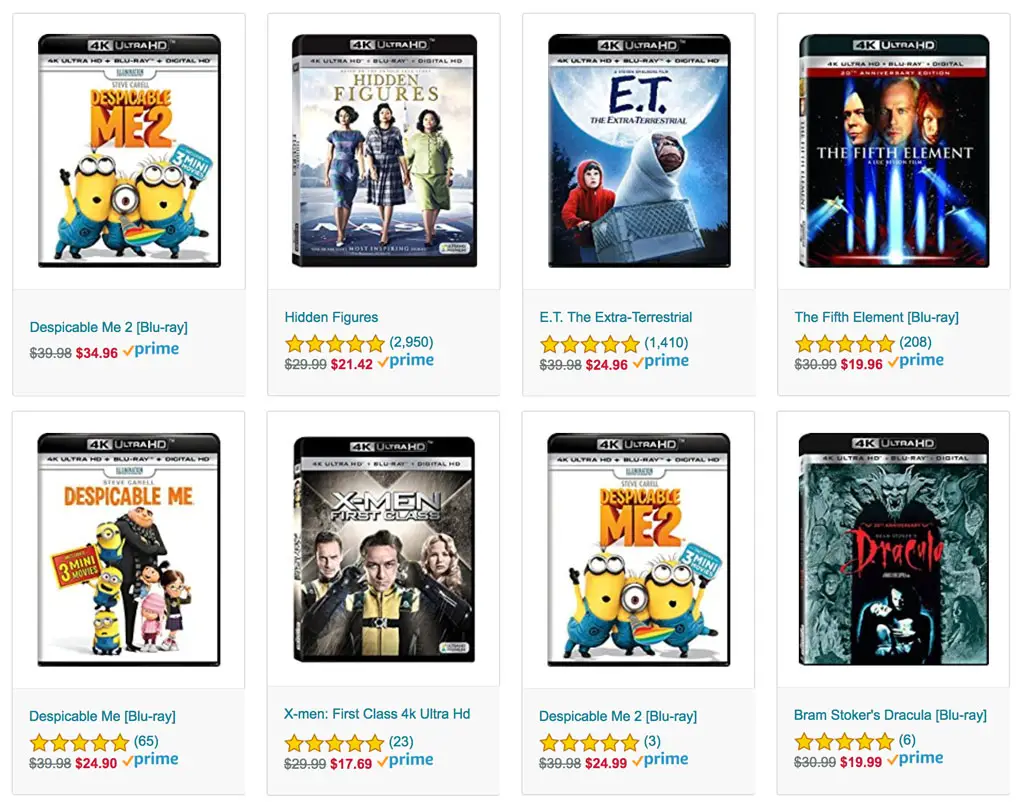The height and width of the screenshot is (811, 1024).
Task: Open the 208 reviews of Fifth Element
Action: click(915, 342)
